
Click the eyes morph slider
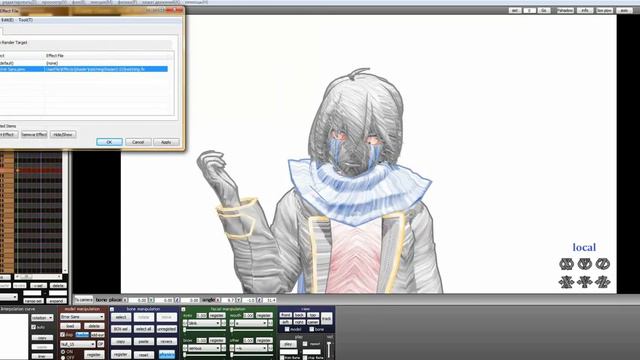pyautogui.click(x=204, y=330)
